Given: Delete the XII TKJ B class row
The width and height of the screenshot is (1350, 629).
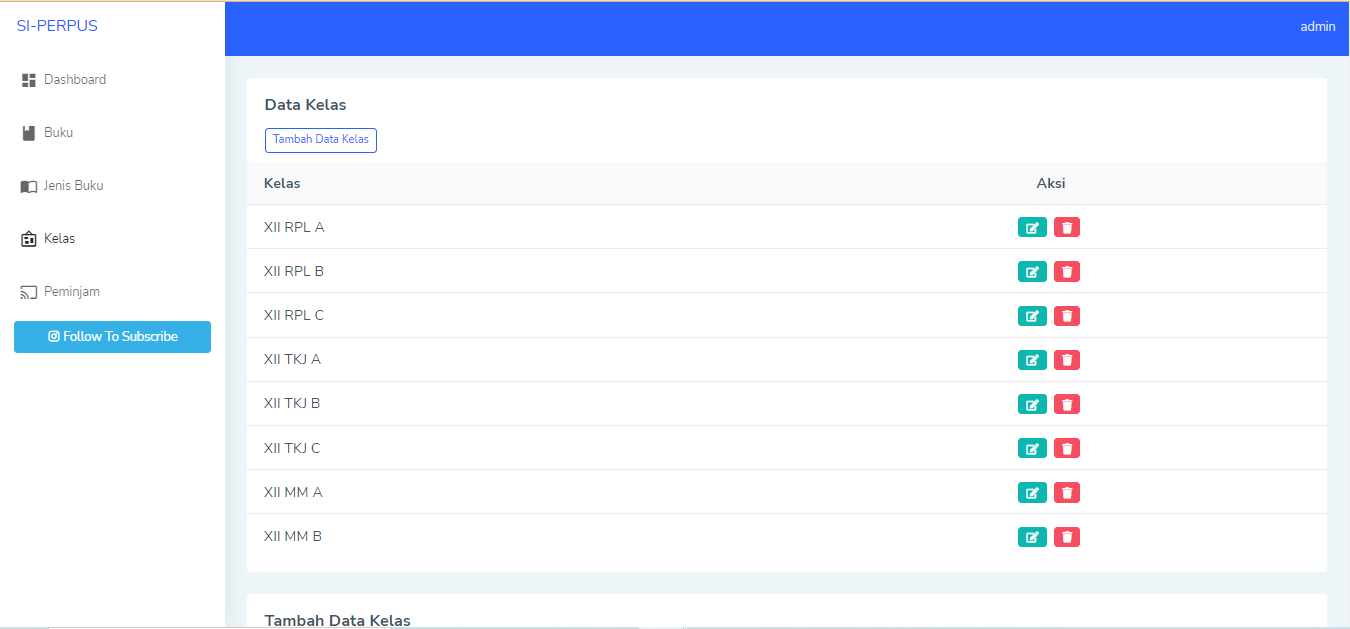Looking at the screenshot, I should click(x=1067, y=404).
